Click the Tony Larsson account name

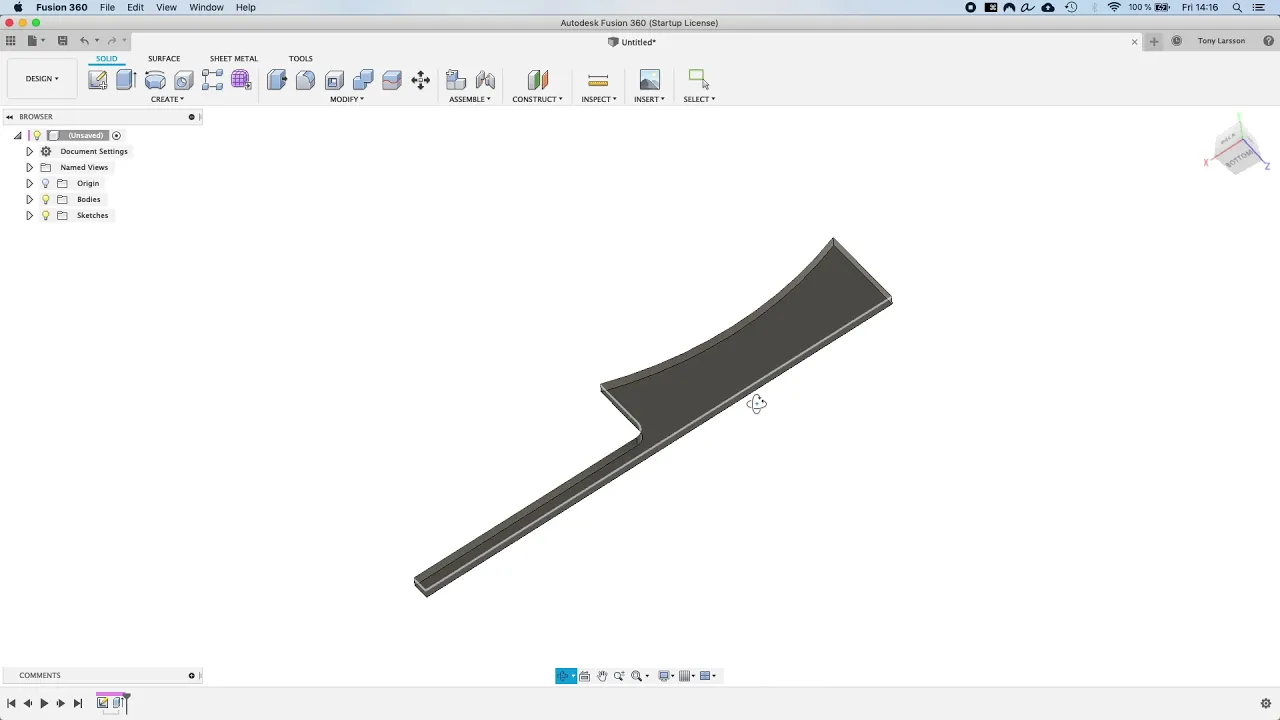[1221, 41]
